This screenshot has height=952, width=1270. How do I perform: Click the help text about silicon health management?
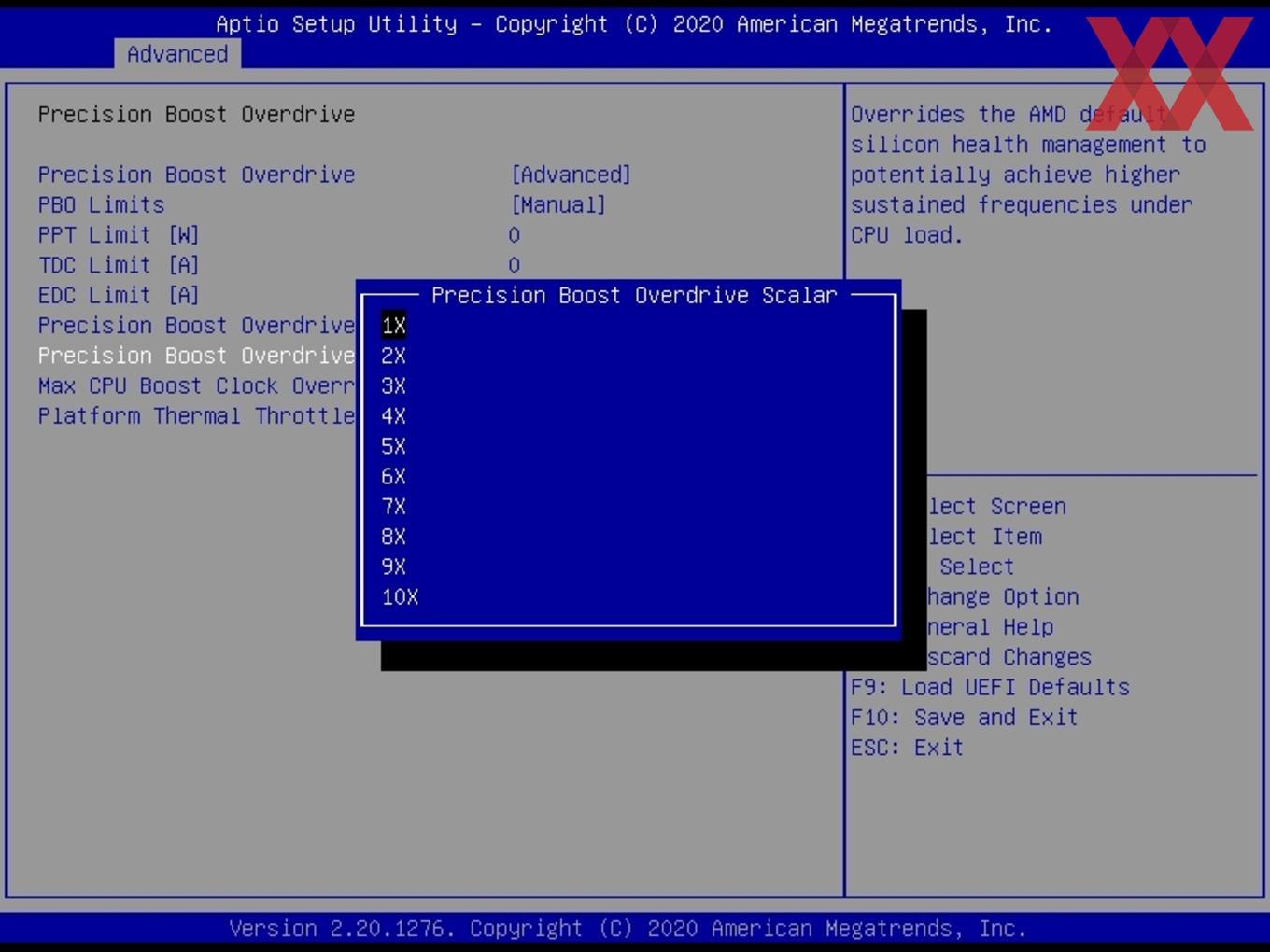point(1028,175)
